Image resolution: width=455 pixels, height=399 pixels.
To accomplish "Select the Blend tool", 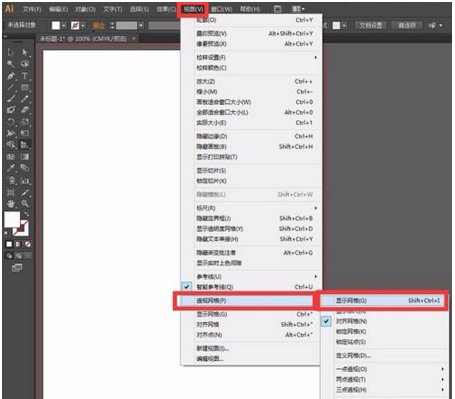I will pos(25,168).
